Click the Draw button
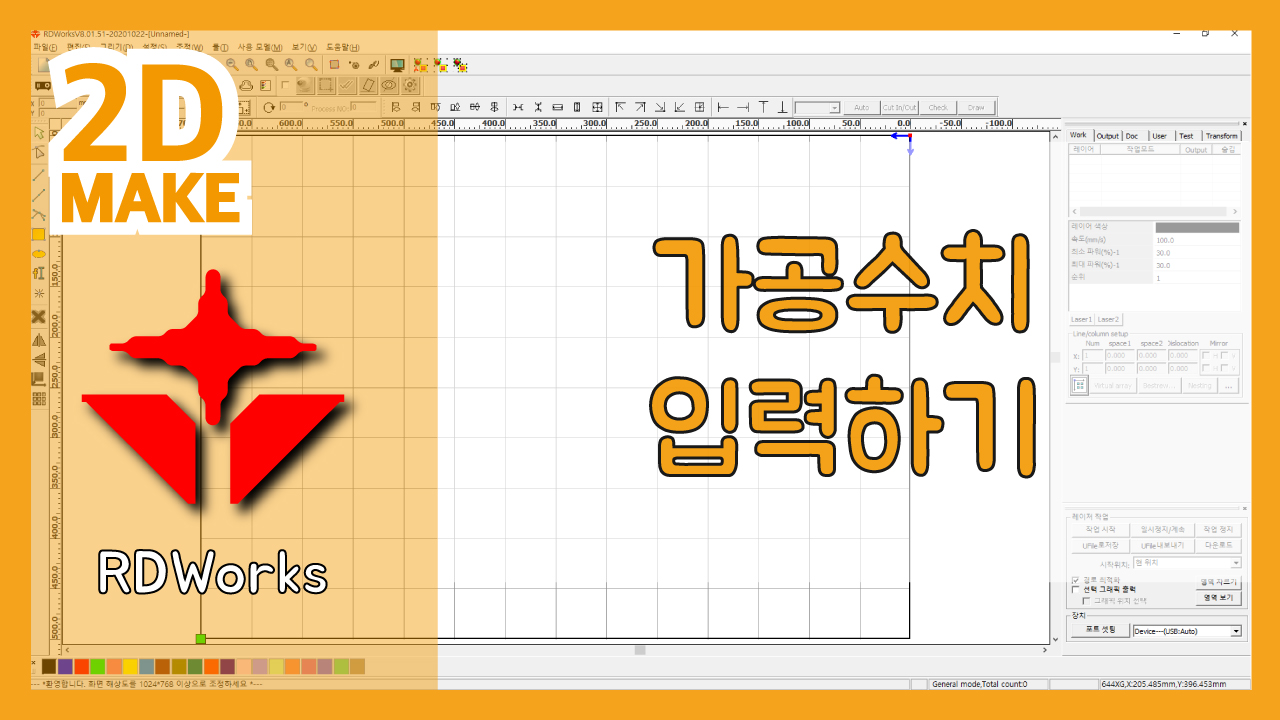Viewport: 1280px width, 720px height. coord(976,107)
